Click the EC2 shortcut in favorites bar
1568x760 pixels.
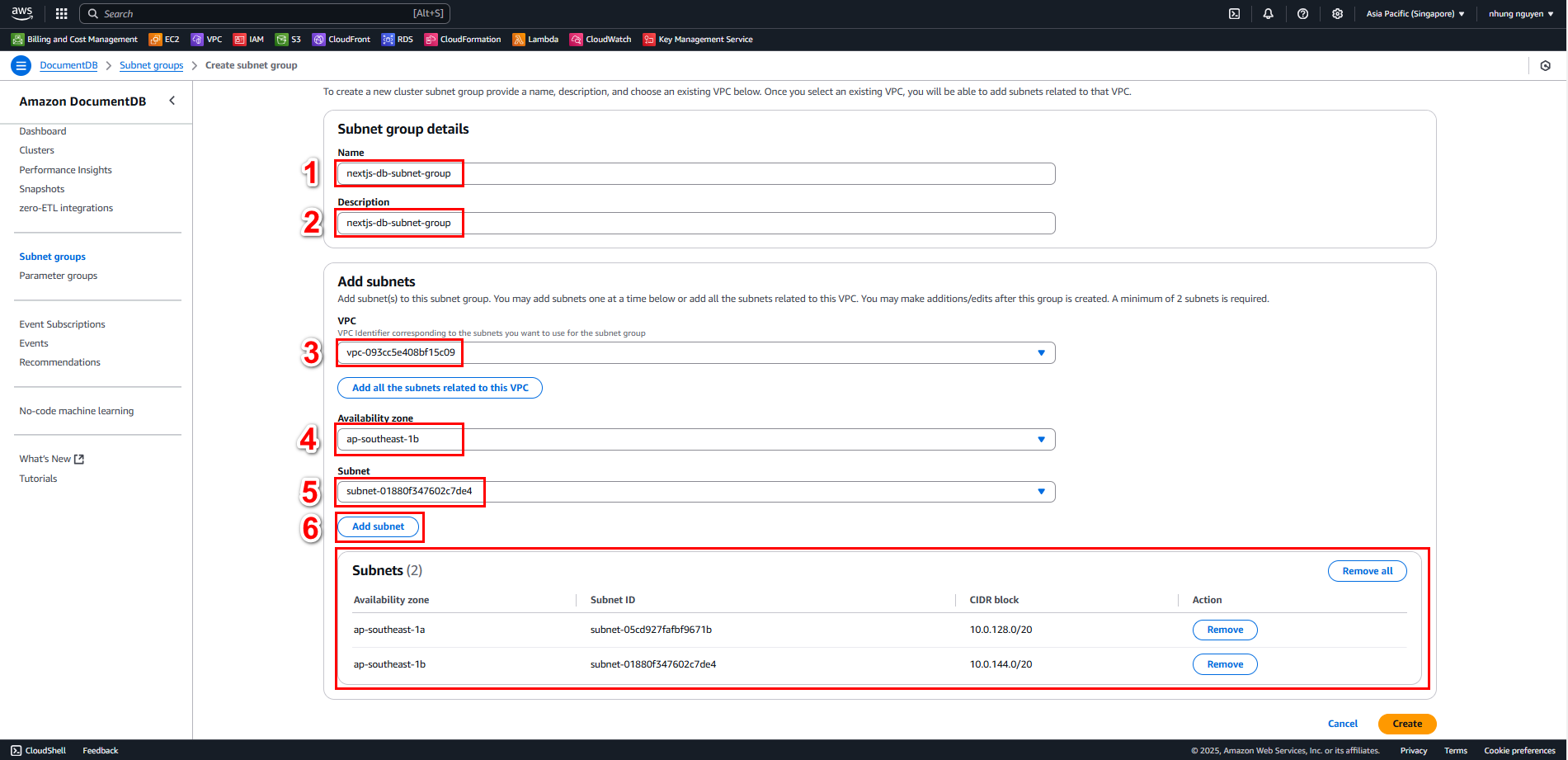164,40
